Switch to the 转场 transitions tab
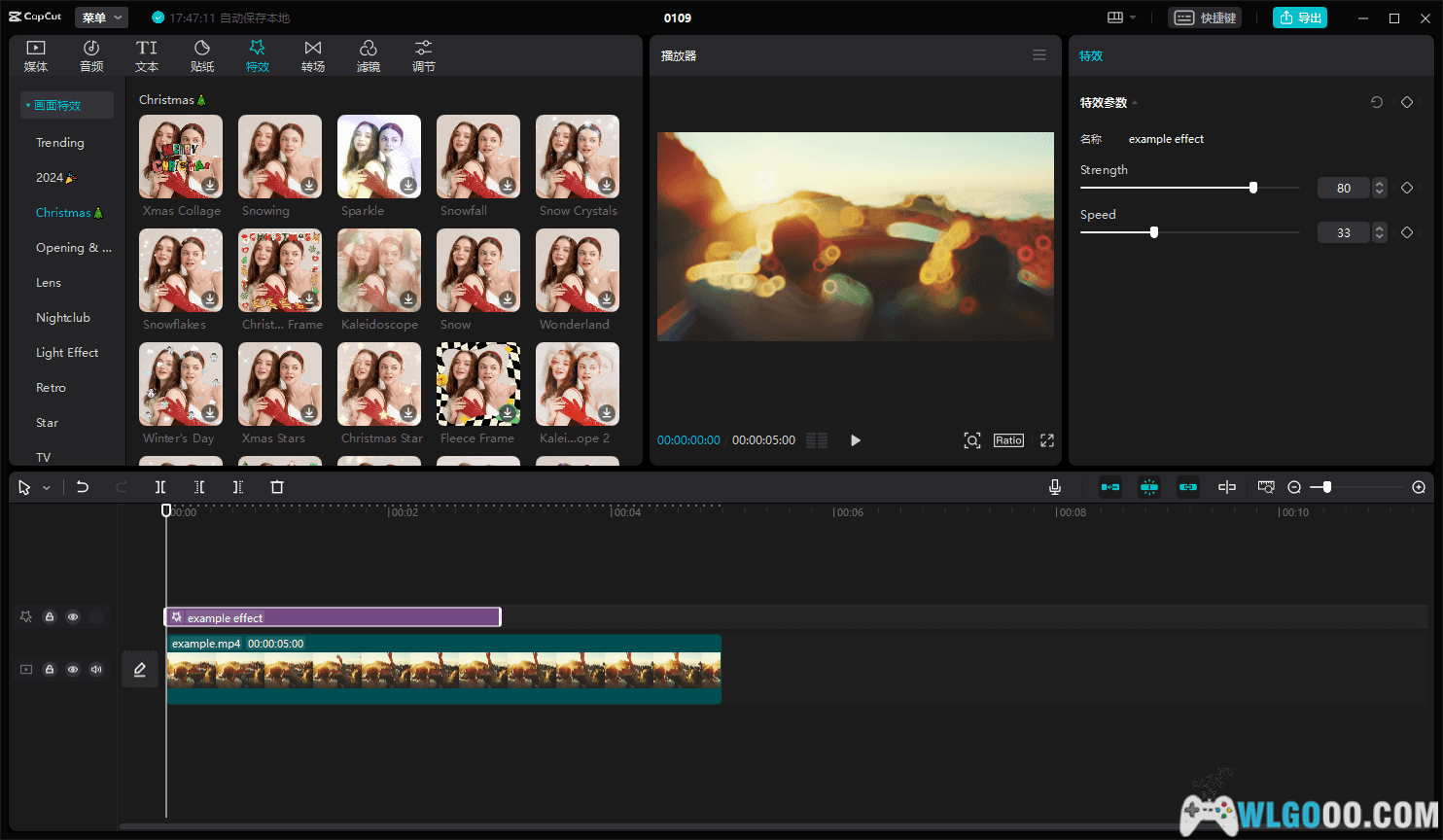Image resolution: width=1443 pixels, height=840 pixels. (312, 55)
